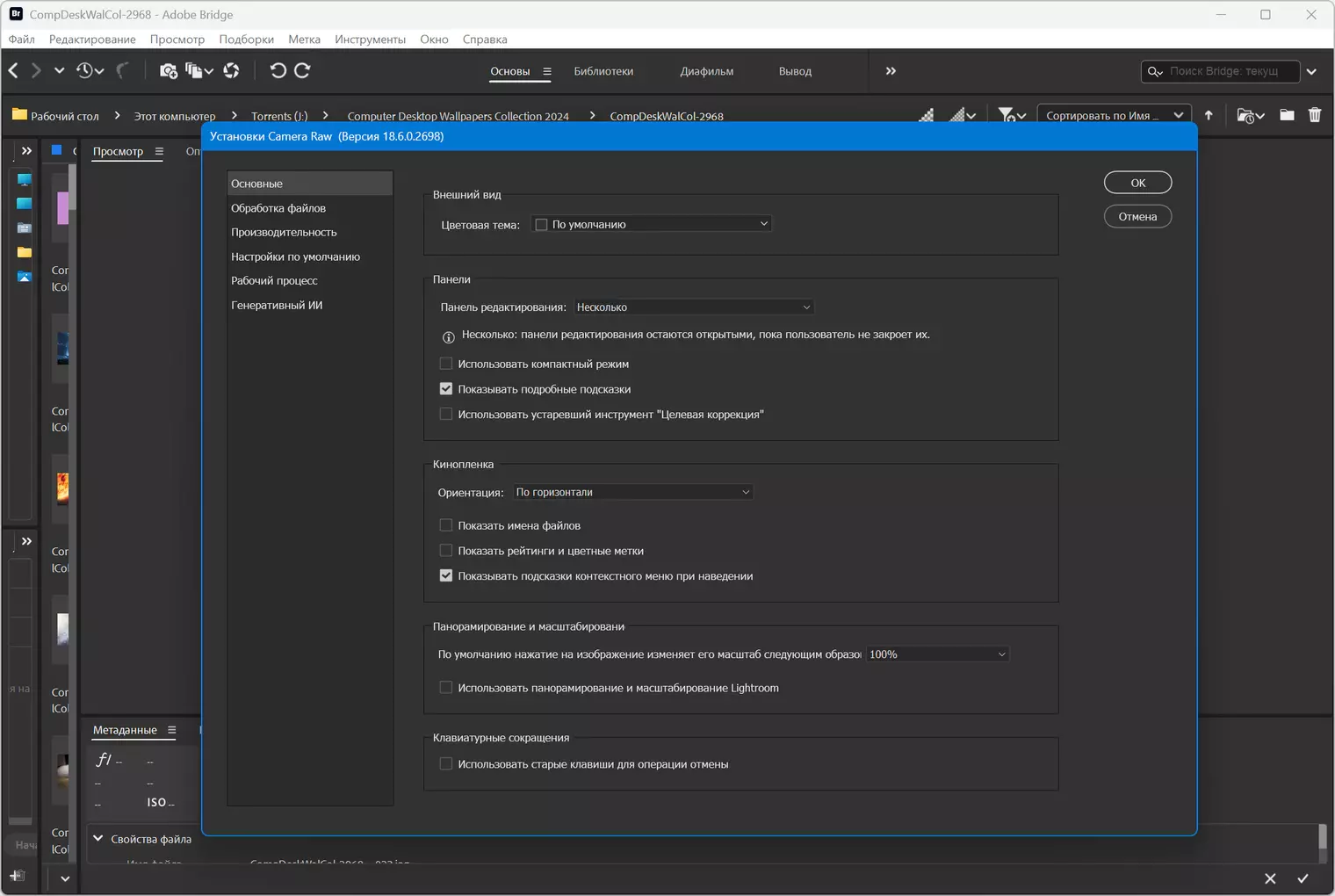This screenshot has height=896, width=1335.
Task: Create a new folder with the folder icon
Action: (x=1287, y=115)
